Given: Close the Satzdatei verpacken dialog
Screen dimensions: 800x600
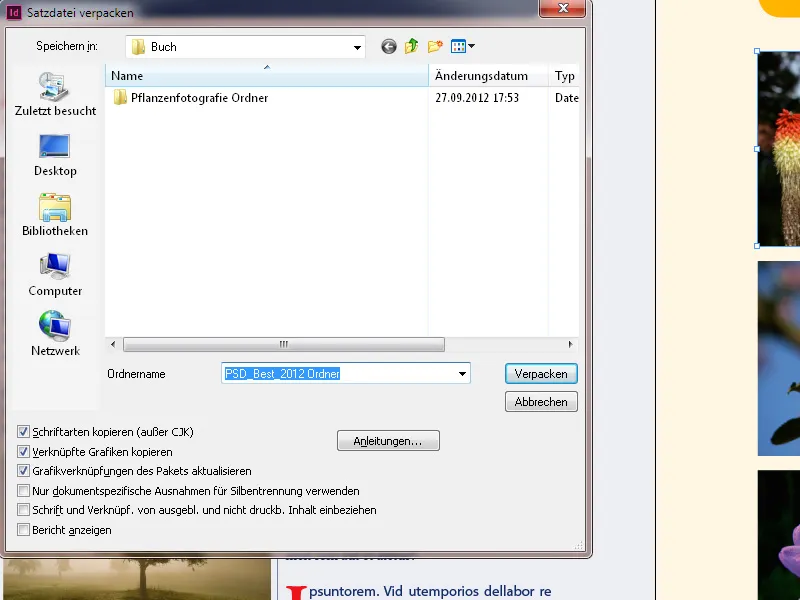Looking at the screenshot, I should [x=563, y=8].
